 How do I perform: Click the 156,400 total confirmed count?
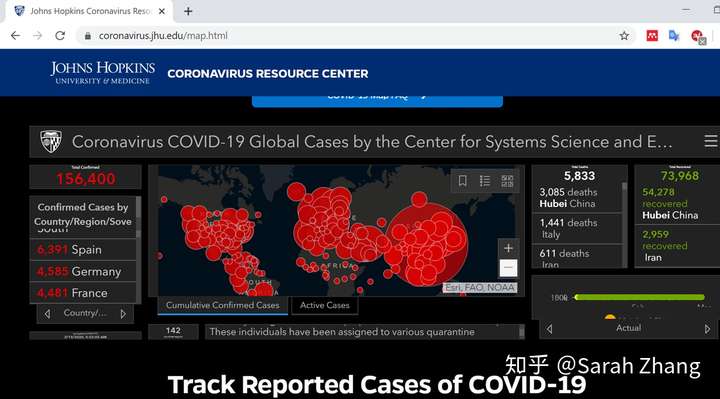point(85,179)
